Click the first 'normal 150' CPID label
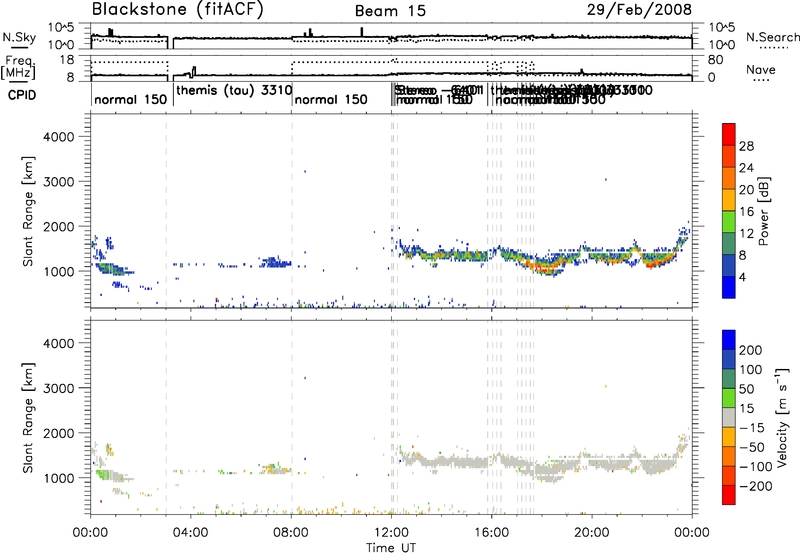 pos(131,99)
